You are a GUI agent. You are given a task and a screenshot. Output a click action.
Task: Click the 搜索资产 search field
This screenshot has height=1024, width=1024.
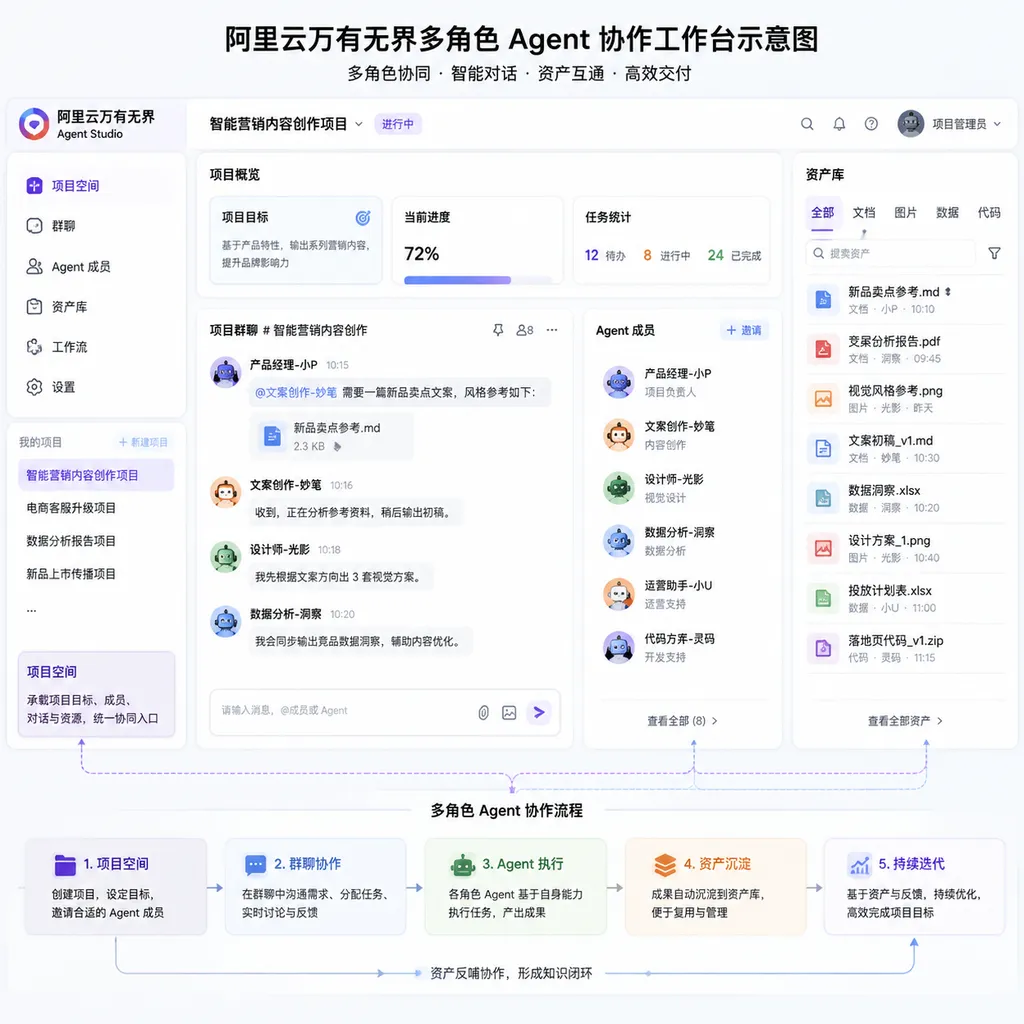891,253
